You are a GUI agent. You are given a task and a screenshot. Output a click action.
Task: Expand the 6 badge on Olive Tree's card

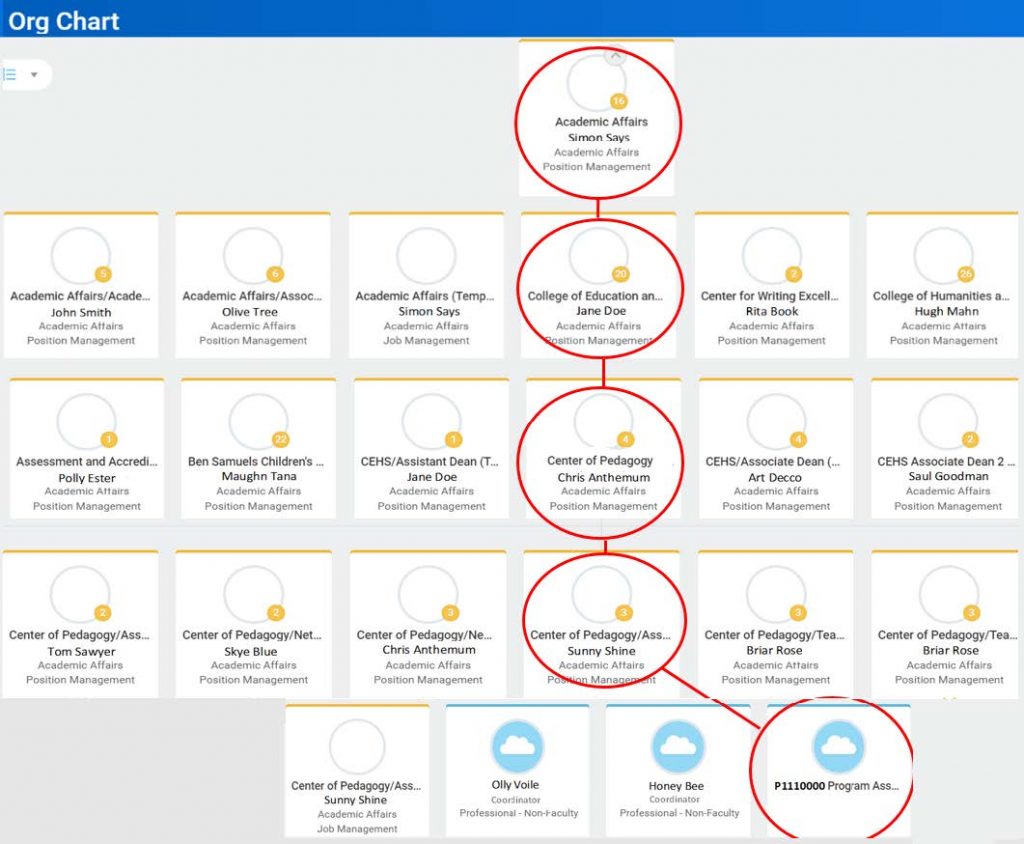tap(275, 274)
